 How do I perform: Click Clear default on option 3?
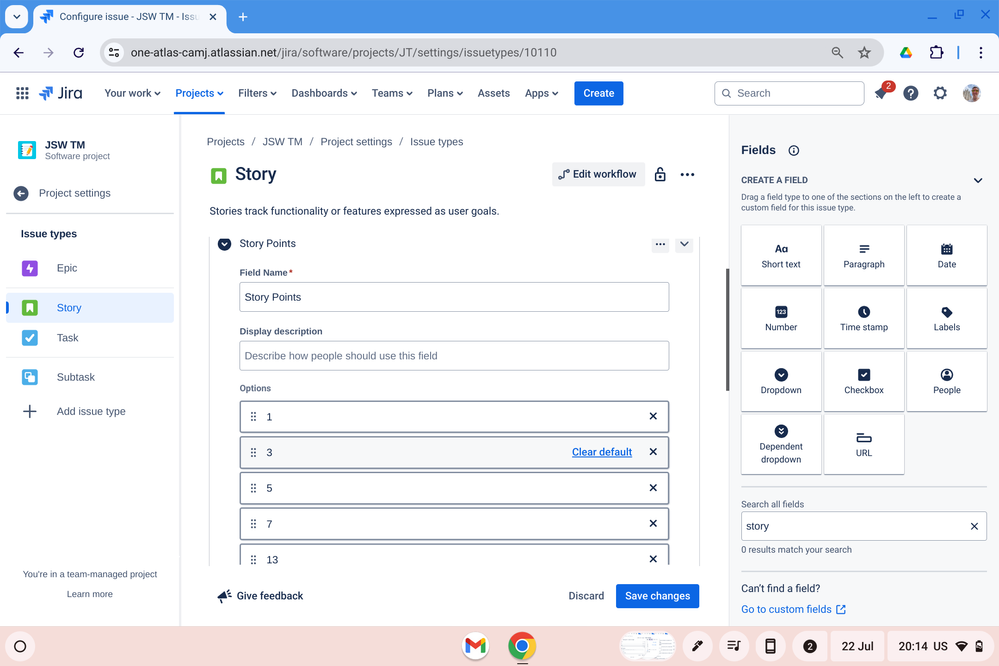point(601,452)
